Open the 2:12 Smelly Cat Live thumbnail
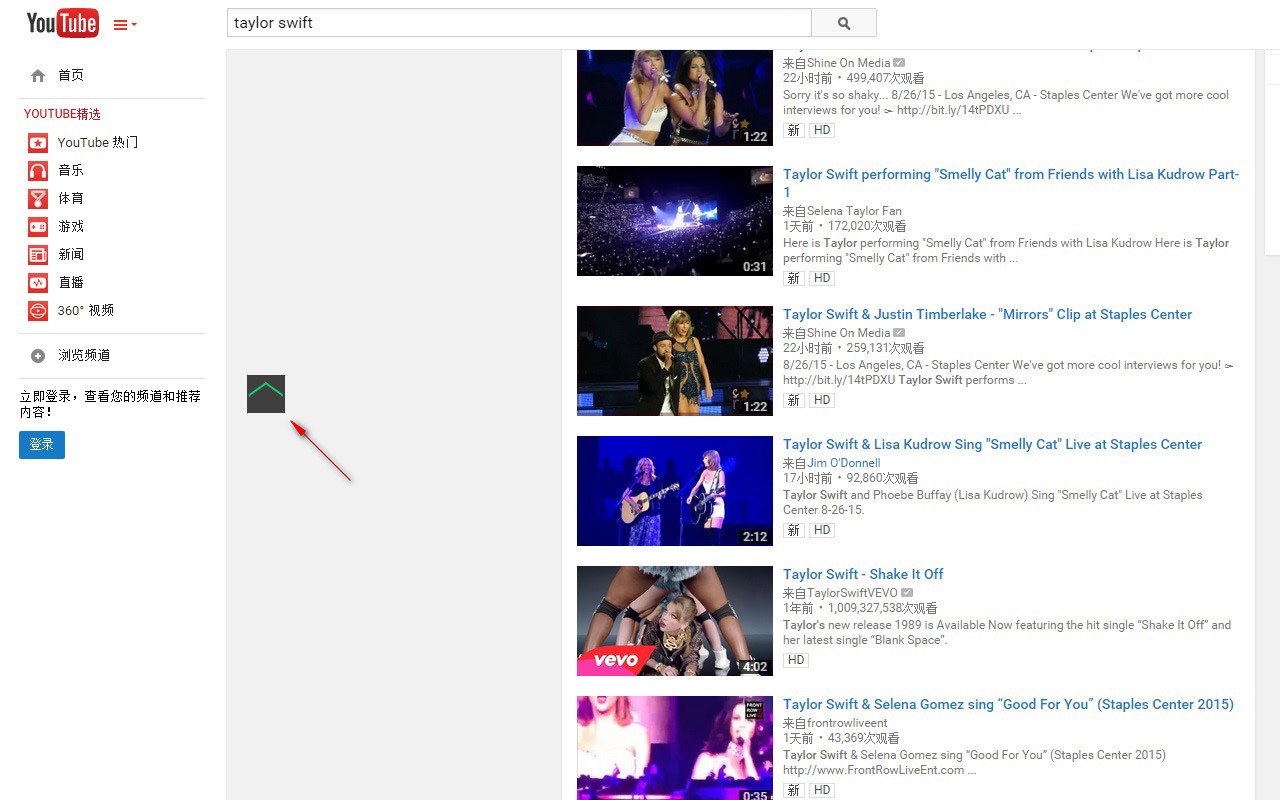This screenshot has height=800, width=1280. pyautogui.click(x=675, y=491)
